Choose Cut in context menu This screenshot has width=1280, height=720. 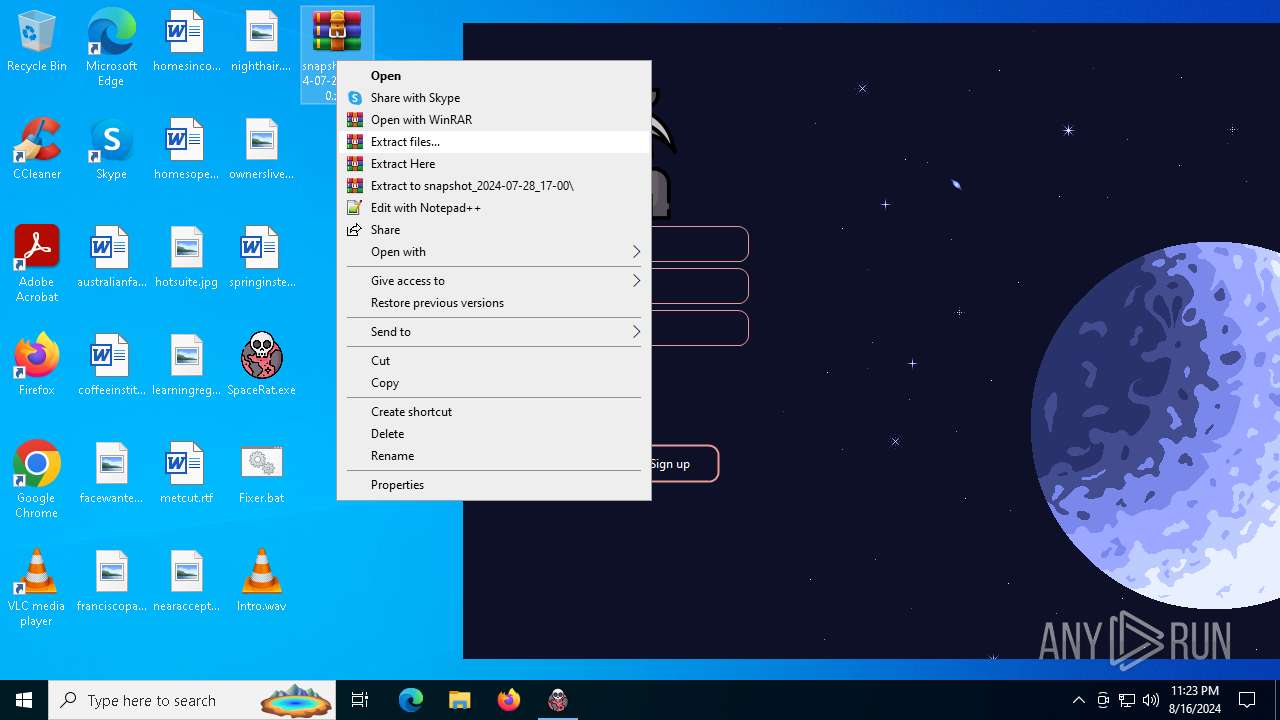tap(494, 361)
